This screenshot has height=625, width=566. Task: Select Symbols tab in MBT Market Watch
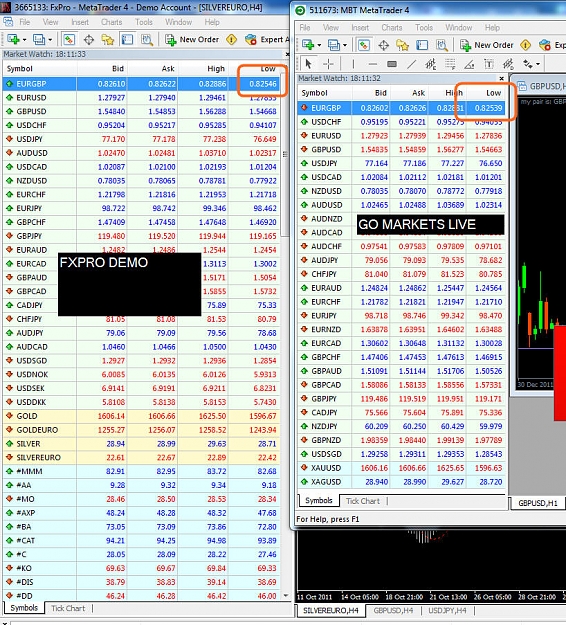(318, 501)
